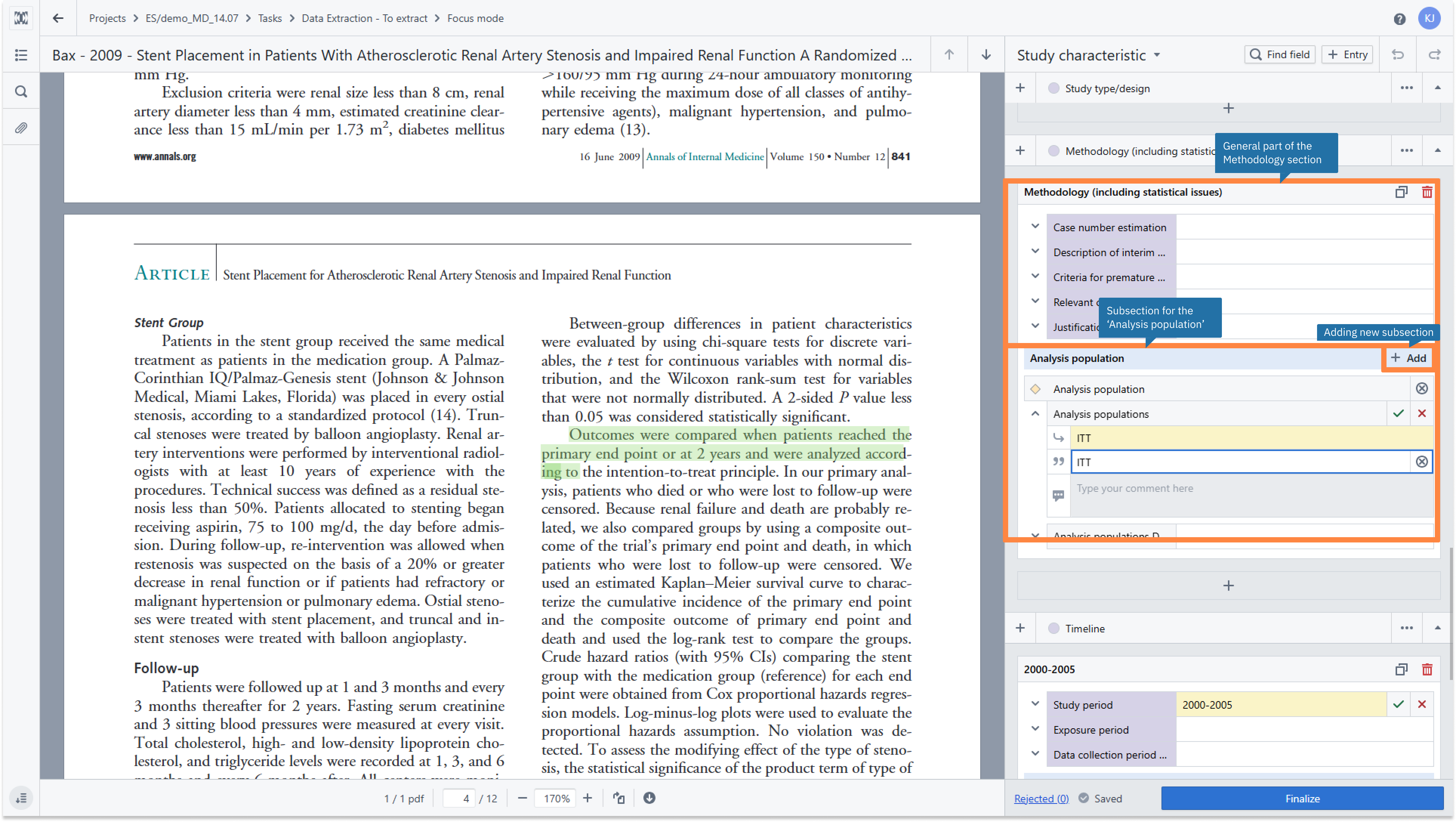1456x822 pixels.
Task: Collapse the Study type/design section
Action: coord(1437,88)
